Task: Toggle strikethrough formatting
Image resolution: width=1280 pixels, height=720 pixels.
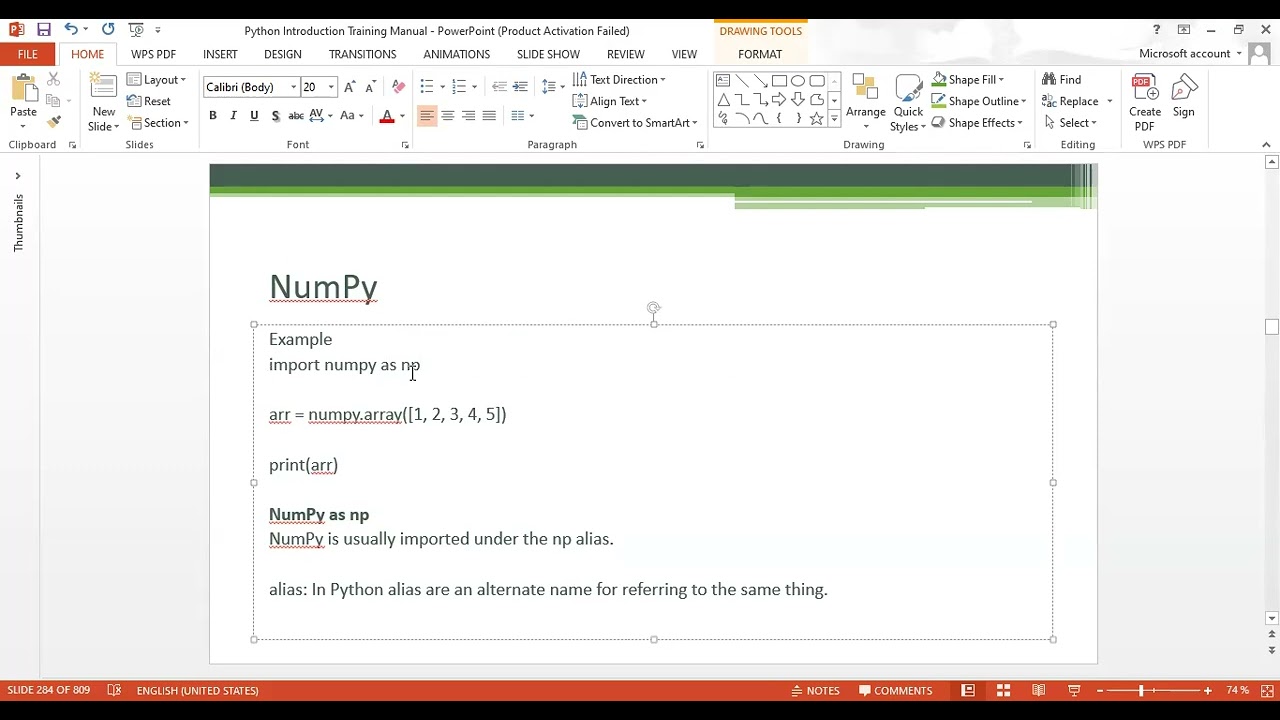Action: point(296,116)
